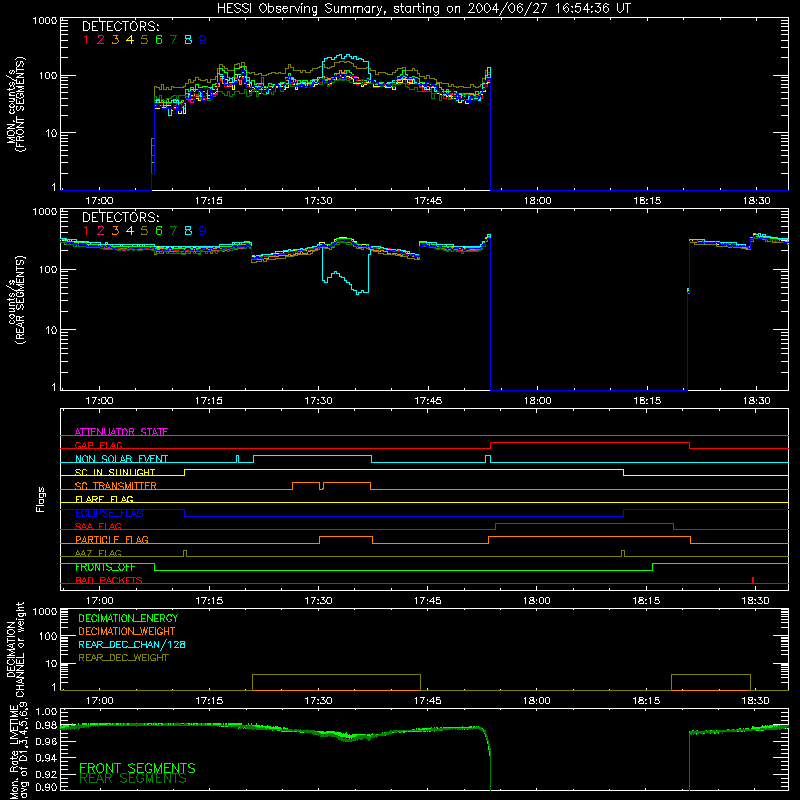This screenshot has height=800, width=800.
Task: Click the SAA_FLAG label
Action: [x=98, y=526]
